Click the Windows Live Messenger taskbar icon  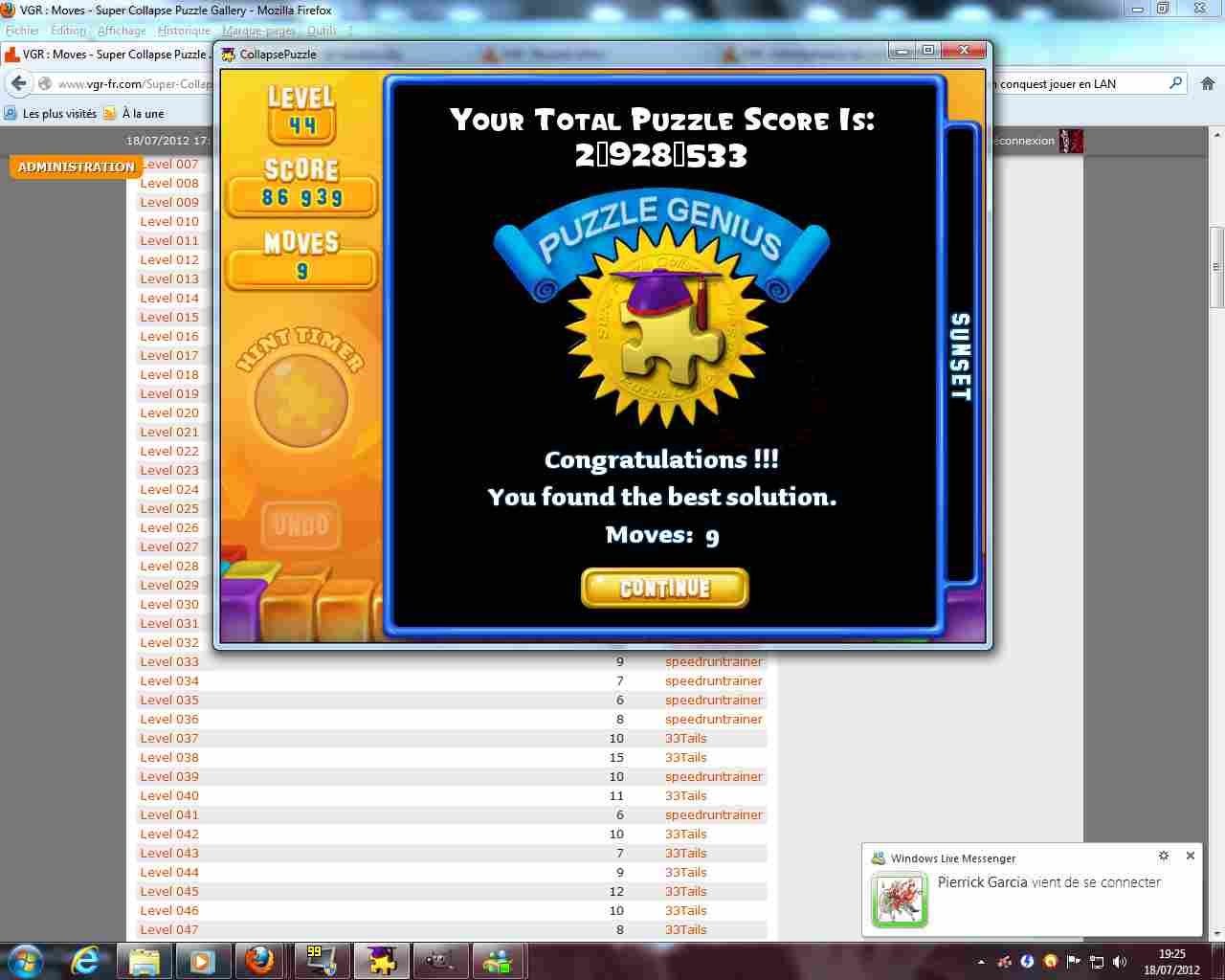click(498, 960)
